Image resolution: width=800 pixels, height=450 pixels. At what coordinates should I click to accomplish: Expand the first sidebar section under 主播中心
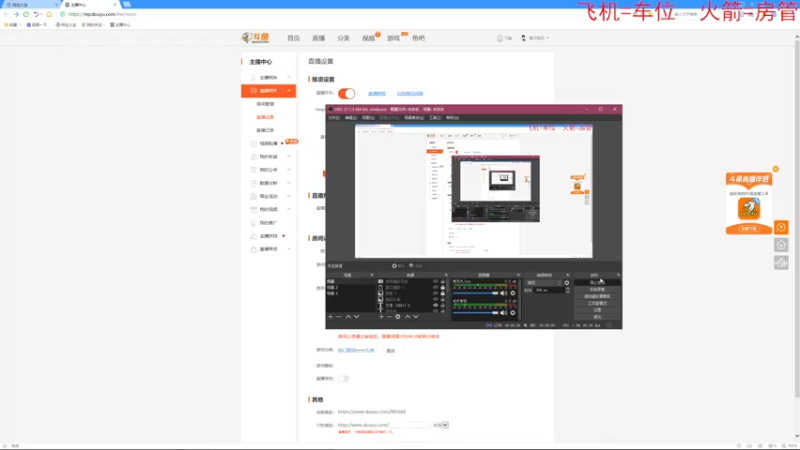pos(289,78)
